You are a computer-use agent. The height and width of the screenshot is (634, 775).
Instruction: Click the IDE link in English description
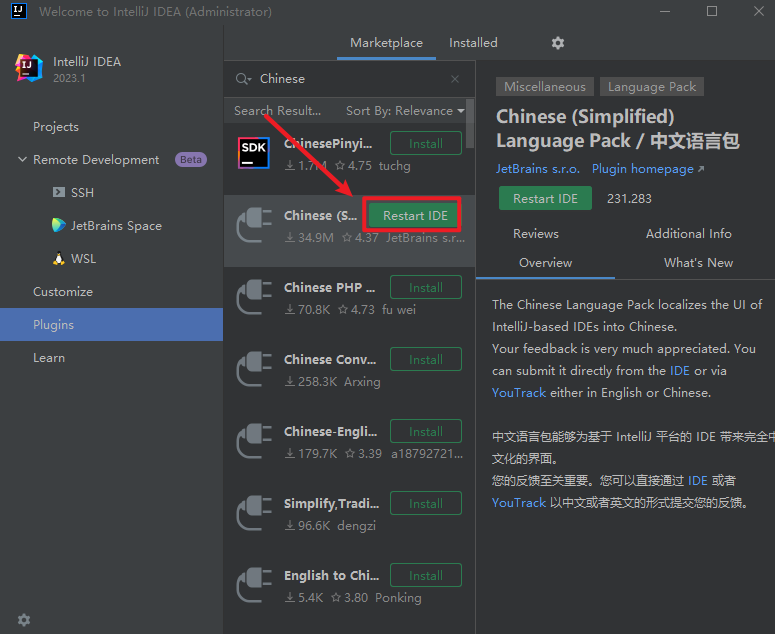pyautogui.click(x=680, y=371)
